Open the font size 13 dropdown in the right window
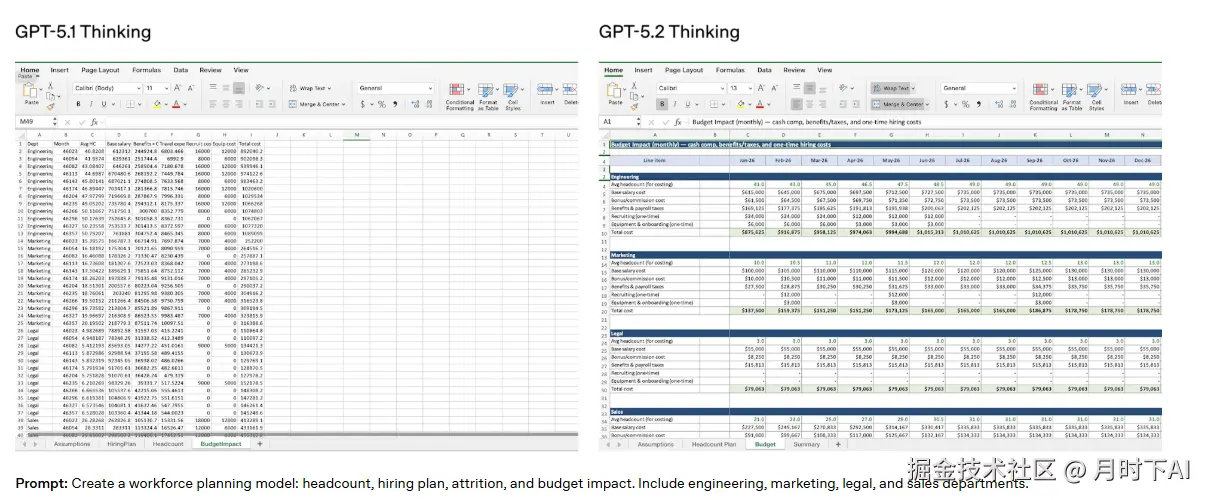Screen dimensions: 1208x500 [750, 88]
